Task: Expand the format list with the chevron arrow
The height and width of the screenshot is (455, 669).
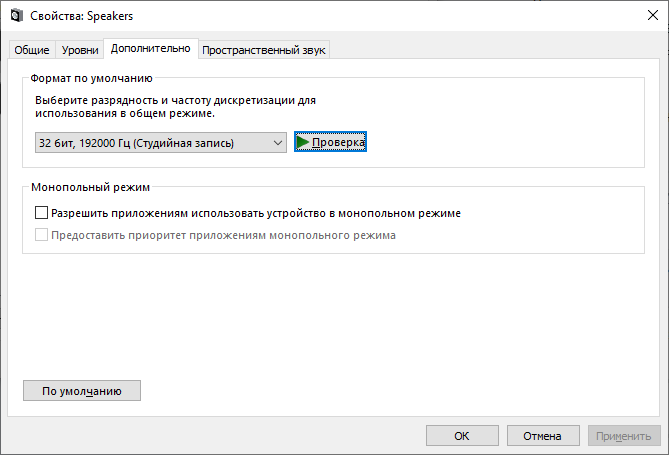Action: click(278, 143)
